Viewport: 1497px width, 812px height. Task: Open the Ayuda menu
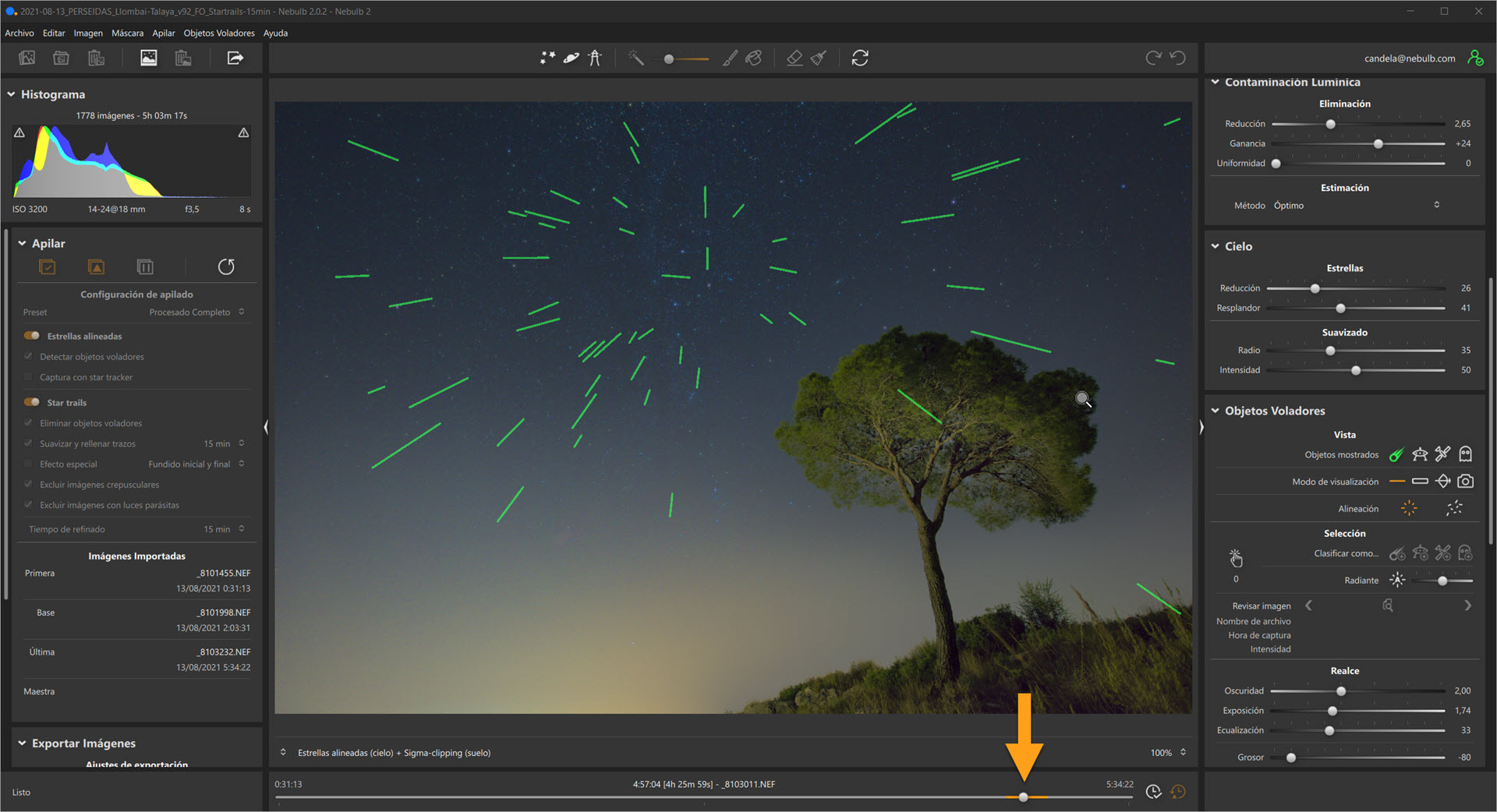point(275,33)
